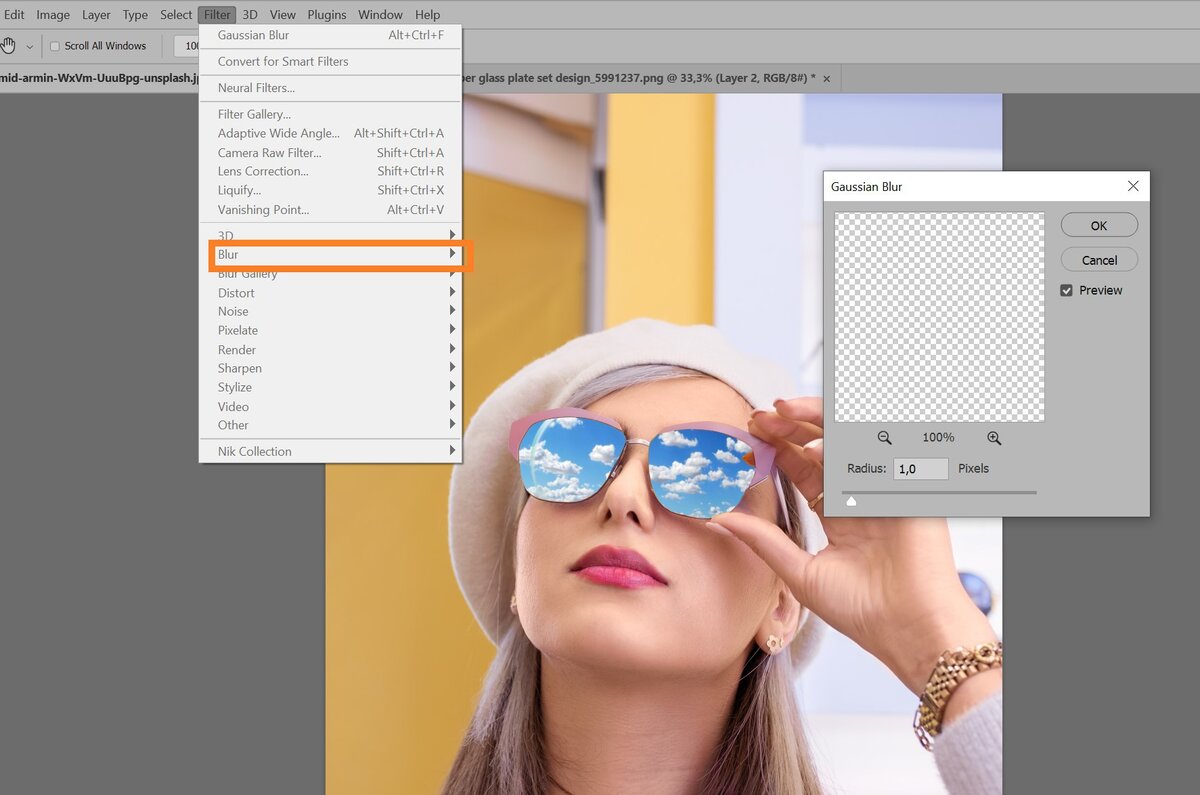Open the Nik Collection submenu

(331, 452)
